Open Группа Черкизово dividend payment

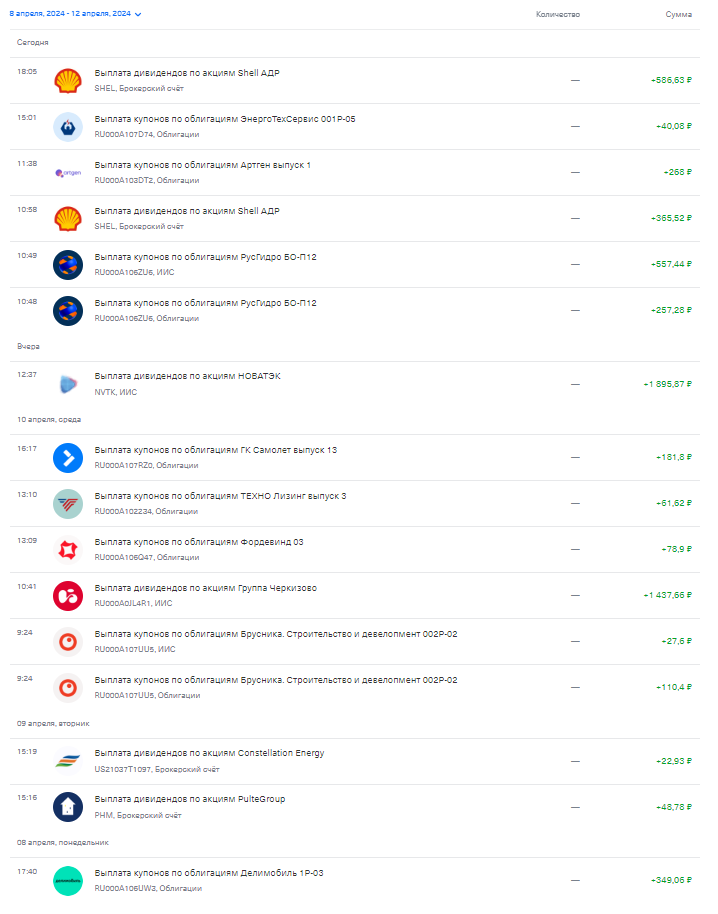click(355, 596)
